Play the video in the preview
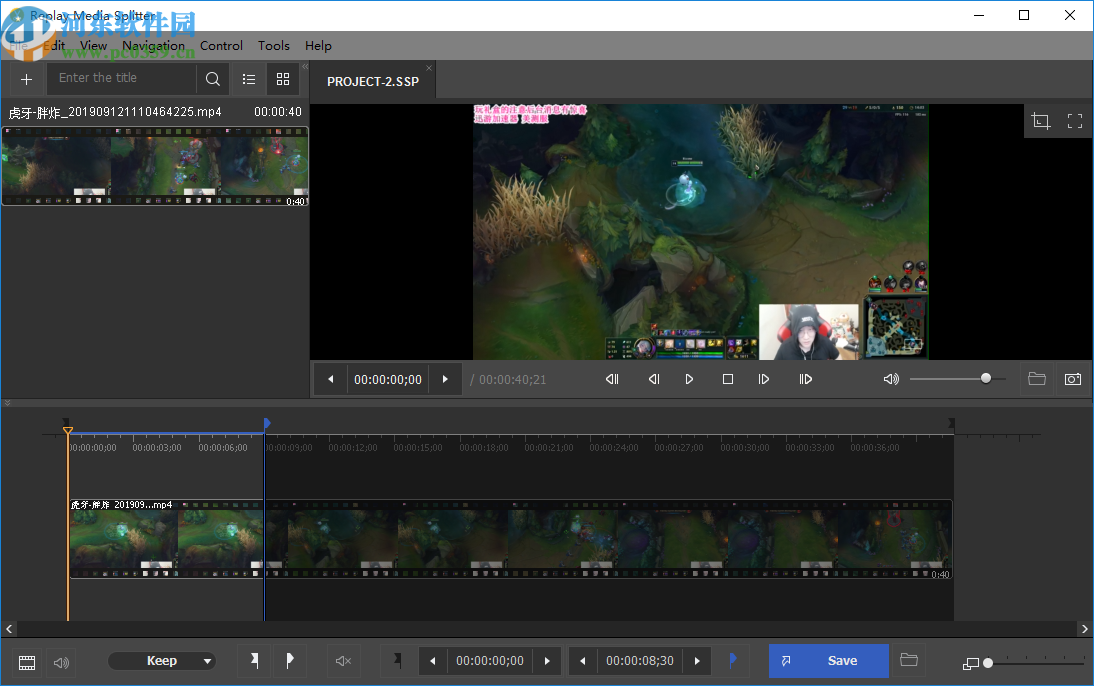 point(689,379)
